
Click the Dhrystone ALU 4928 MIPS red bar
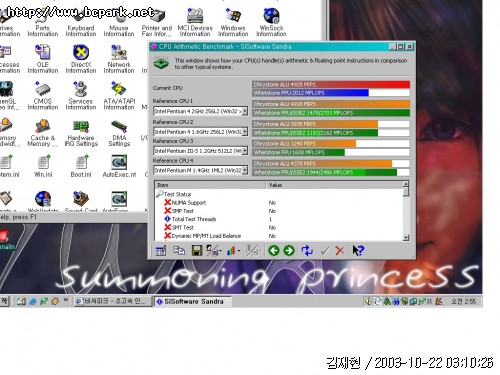coord(331,84)
